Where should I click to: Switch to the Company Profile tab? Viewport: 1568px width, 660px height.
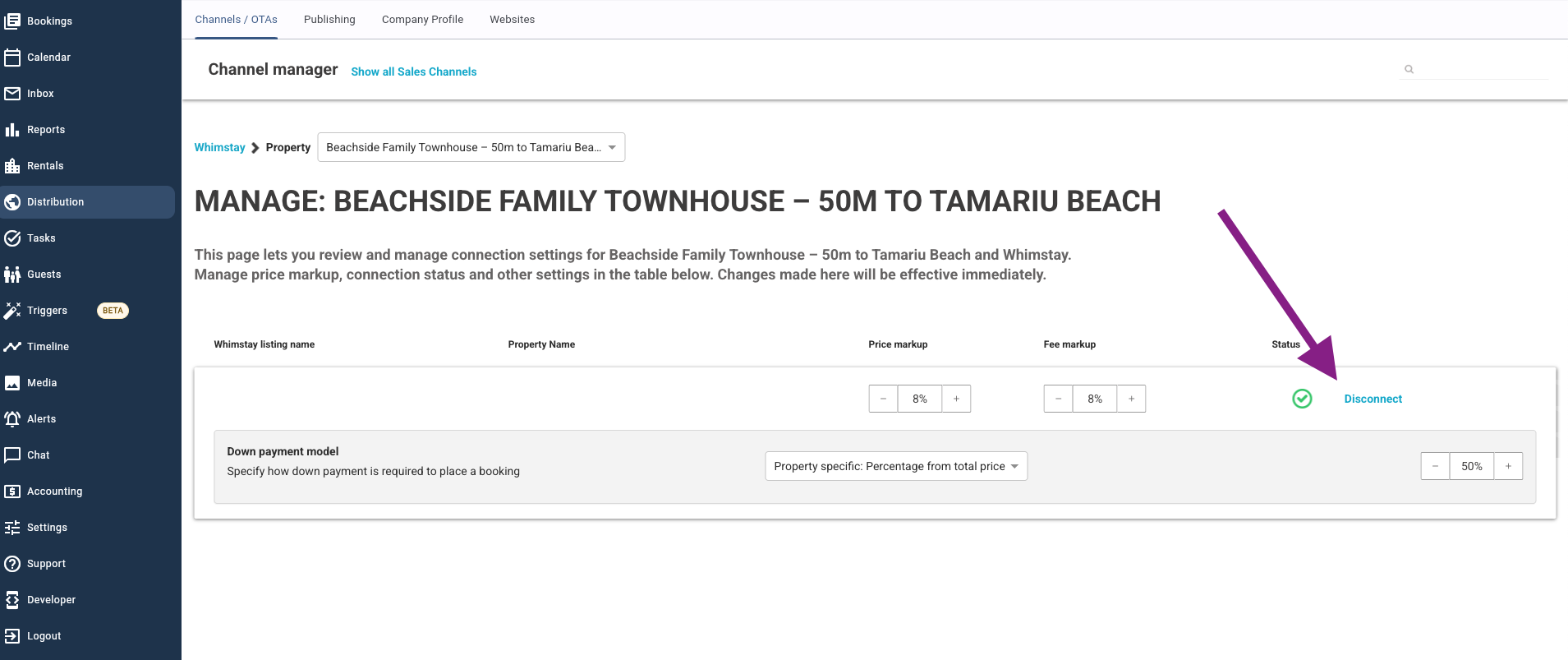point(422,20)
